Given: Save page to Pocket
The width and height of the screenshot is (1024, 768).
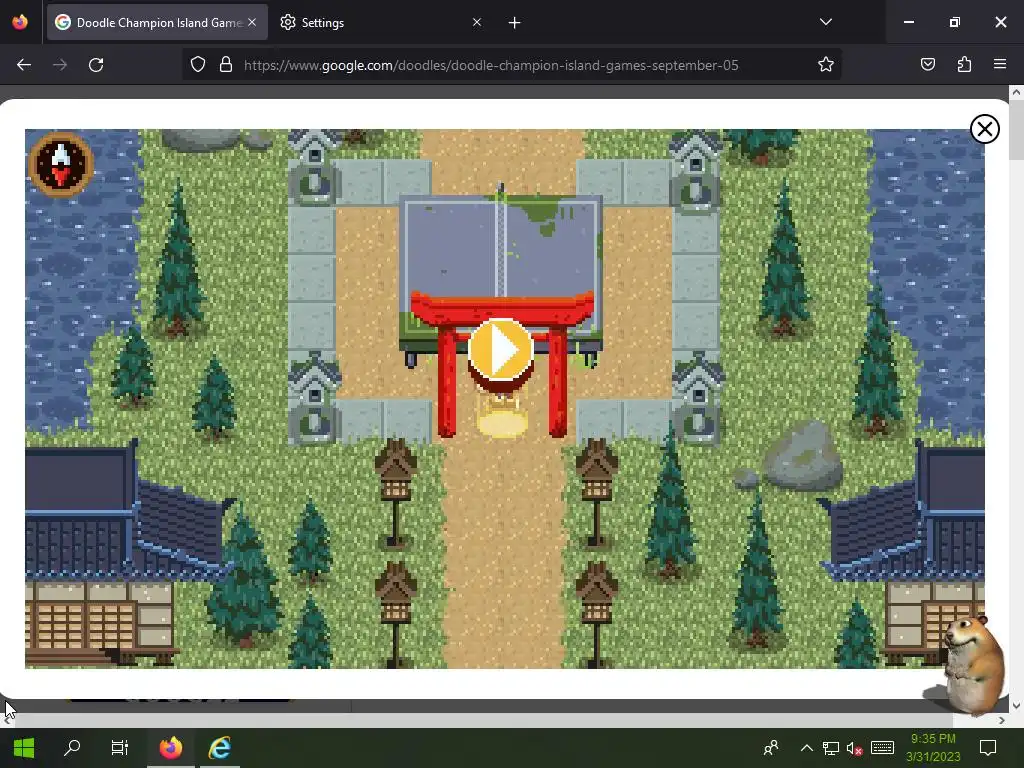Looking at the screenshot, I should tap(927, 65).
